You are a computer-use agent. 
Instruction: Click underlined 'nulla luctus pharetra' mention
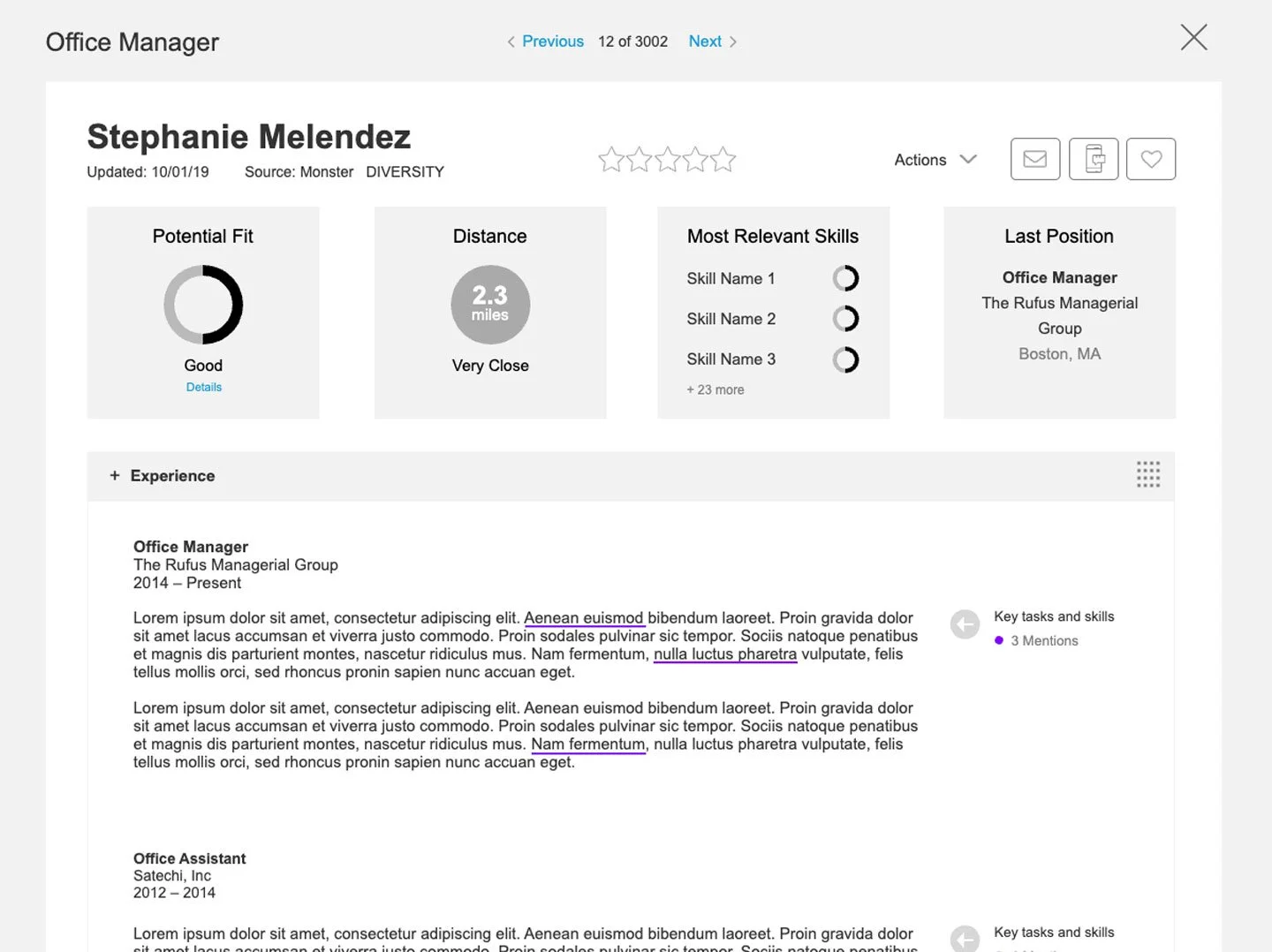[725, 654]
